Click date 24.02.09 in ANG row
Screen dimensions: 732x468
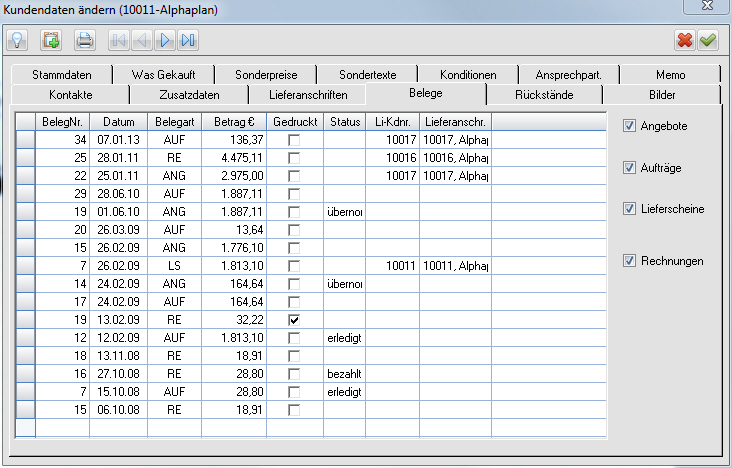point(119,284)
